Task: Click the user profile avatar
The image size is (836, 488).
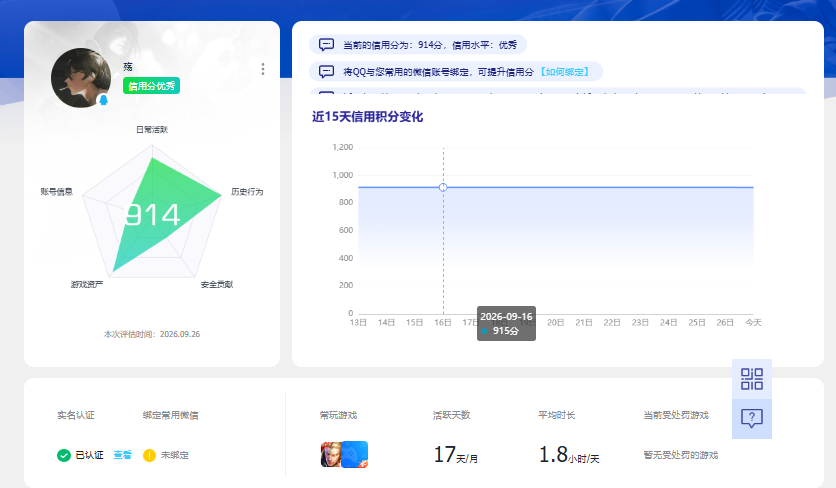Action: pos(81,78)
